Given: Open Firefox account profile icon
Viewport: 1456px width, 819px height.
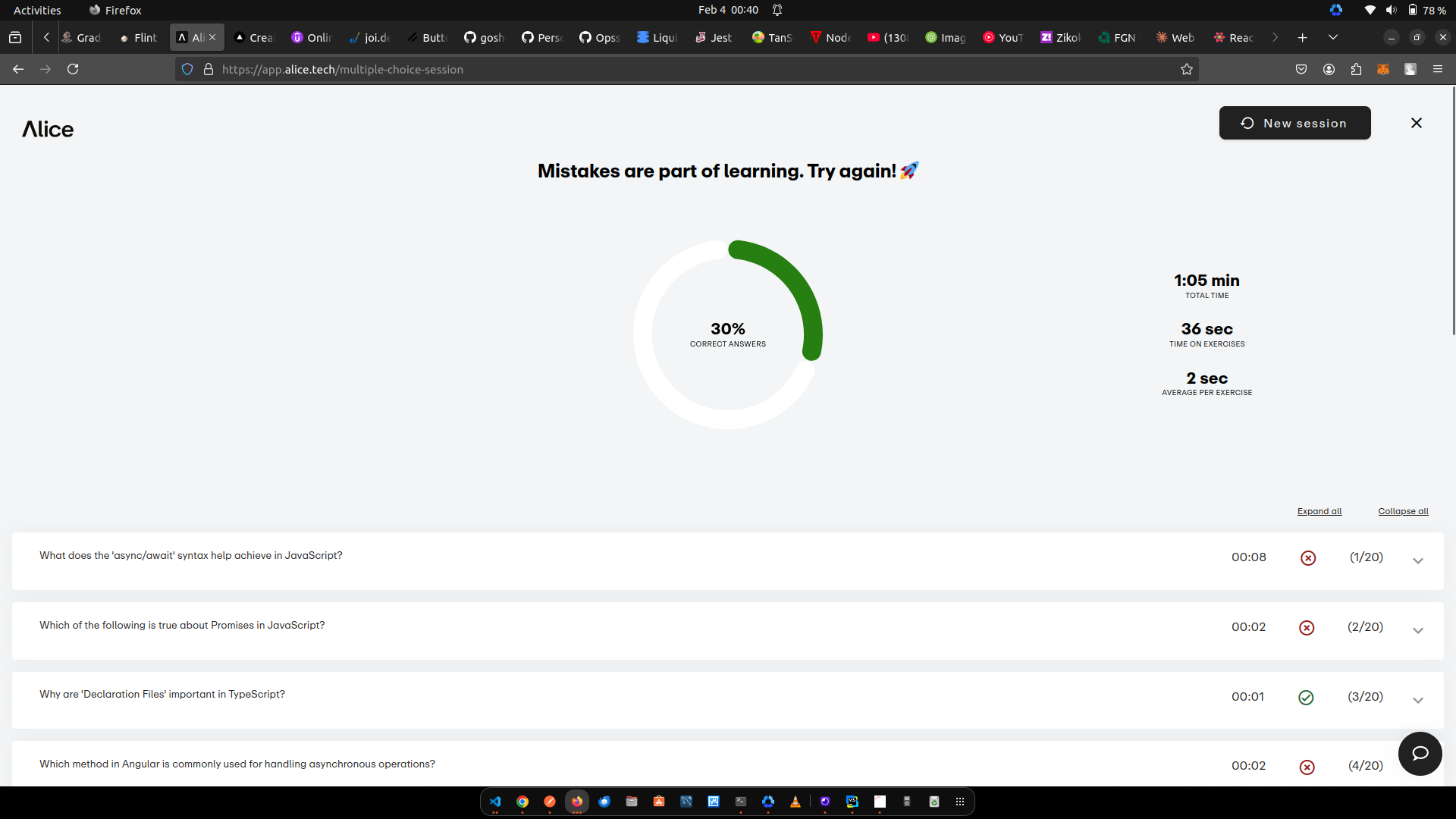Looking at the screenshot, I should (1329, 69).
